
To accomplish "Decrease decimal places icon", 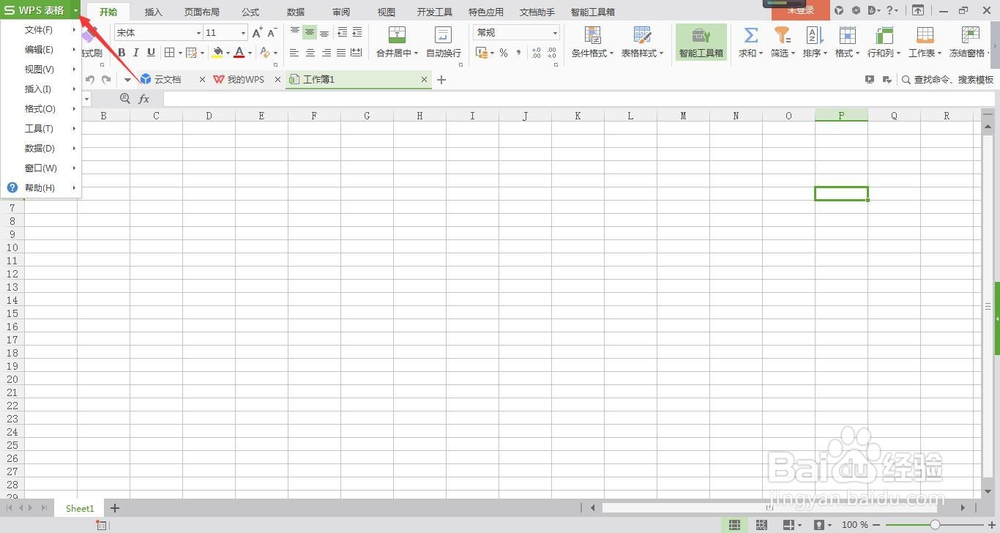I will coord(552,53).
